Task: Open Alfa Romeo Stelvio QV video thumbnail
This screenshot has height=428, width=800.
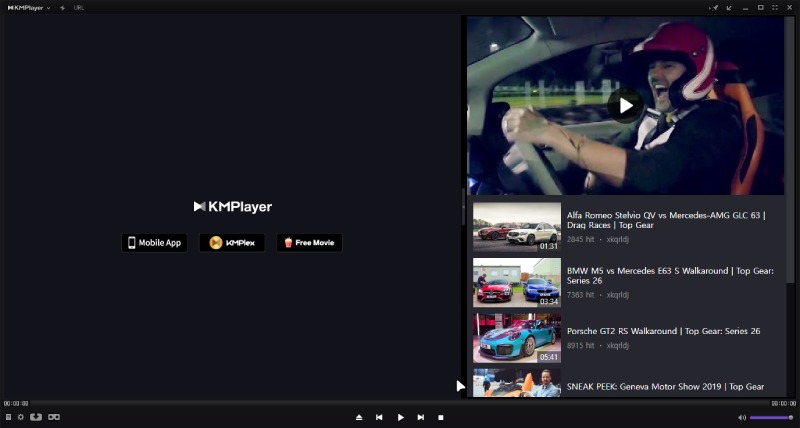Action: (x=516, y=227)
